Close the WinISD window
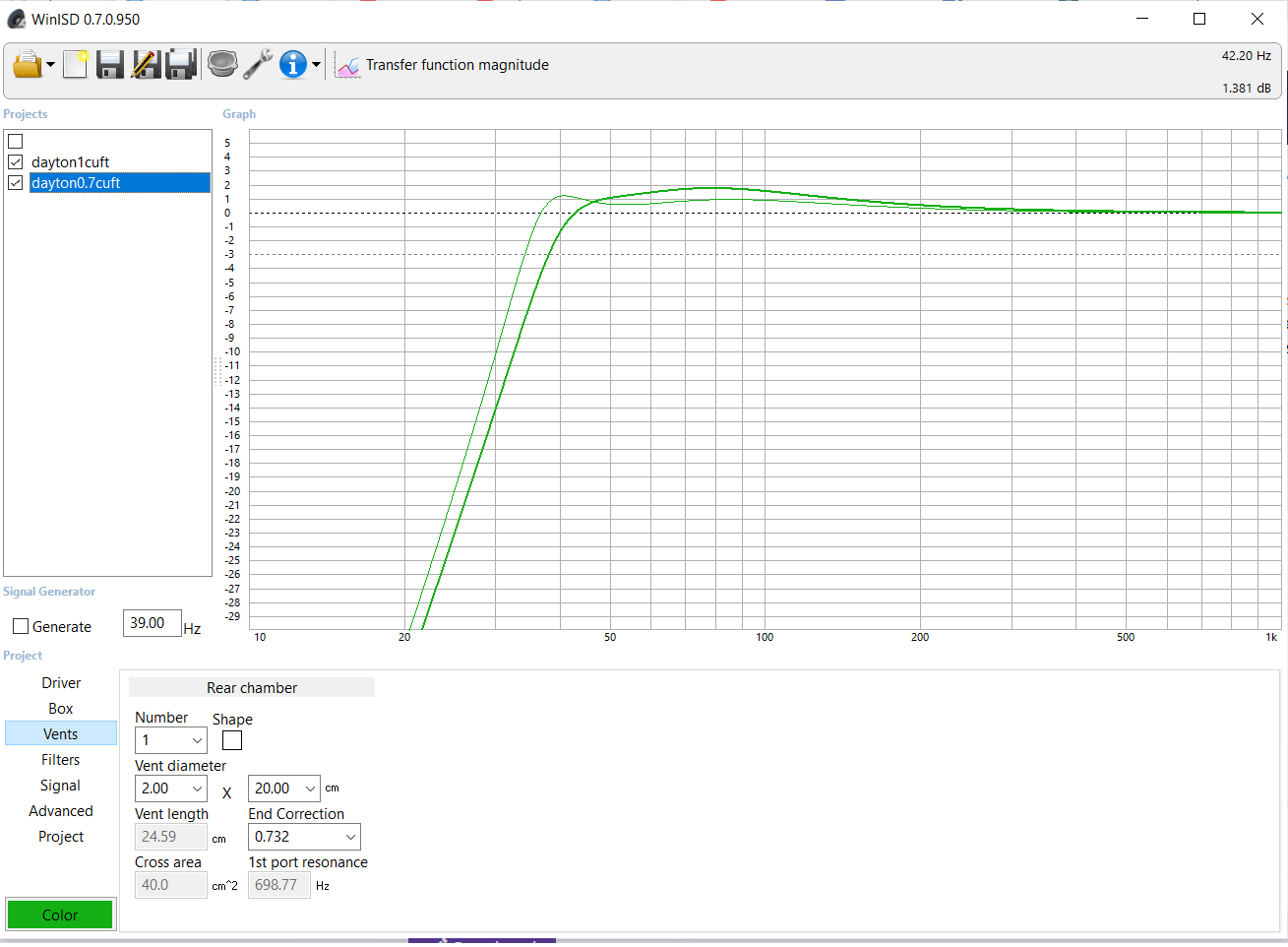 point(1257,19)
